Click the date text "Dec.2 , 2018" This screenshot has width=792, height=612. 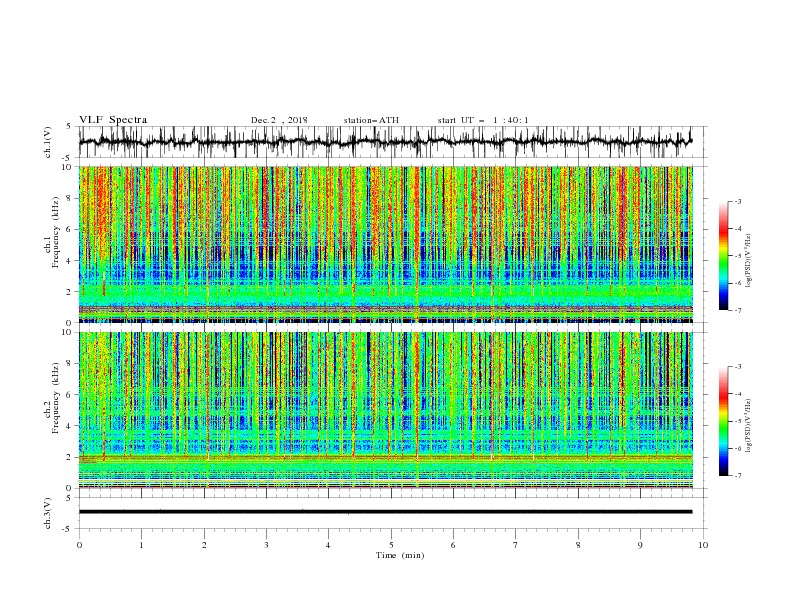click(279, 120)
